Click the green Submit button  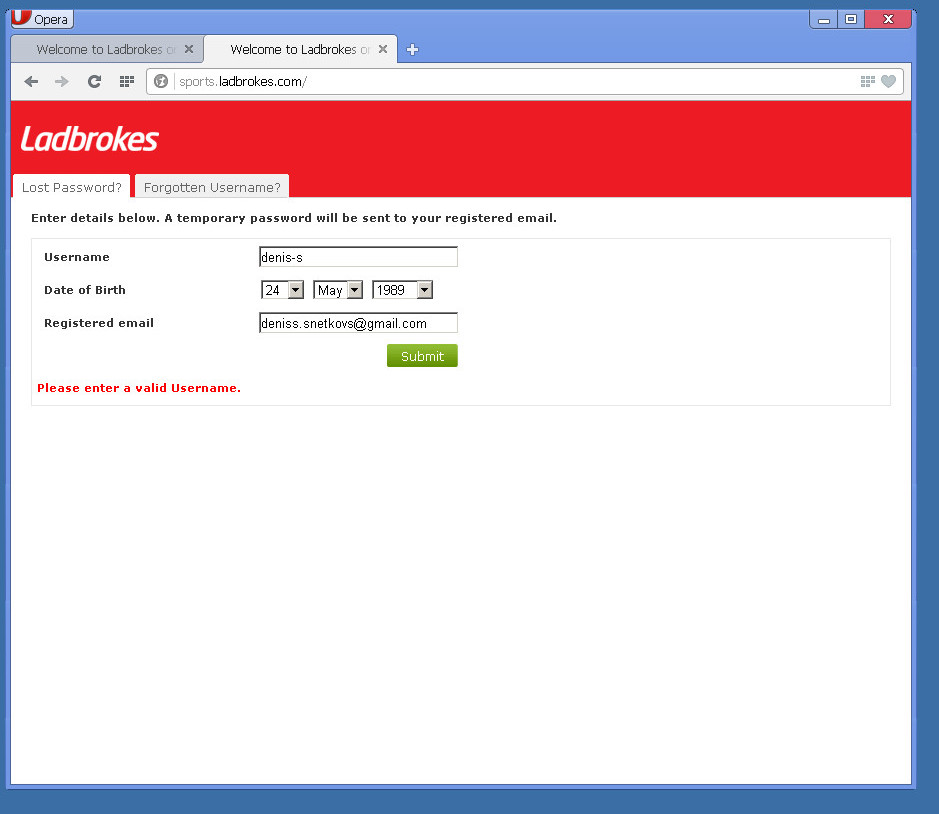pos(422,356)
